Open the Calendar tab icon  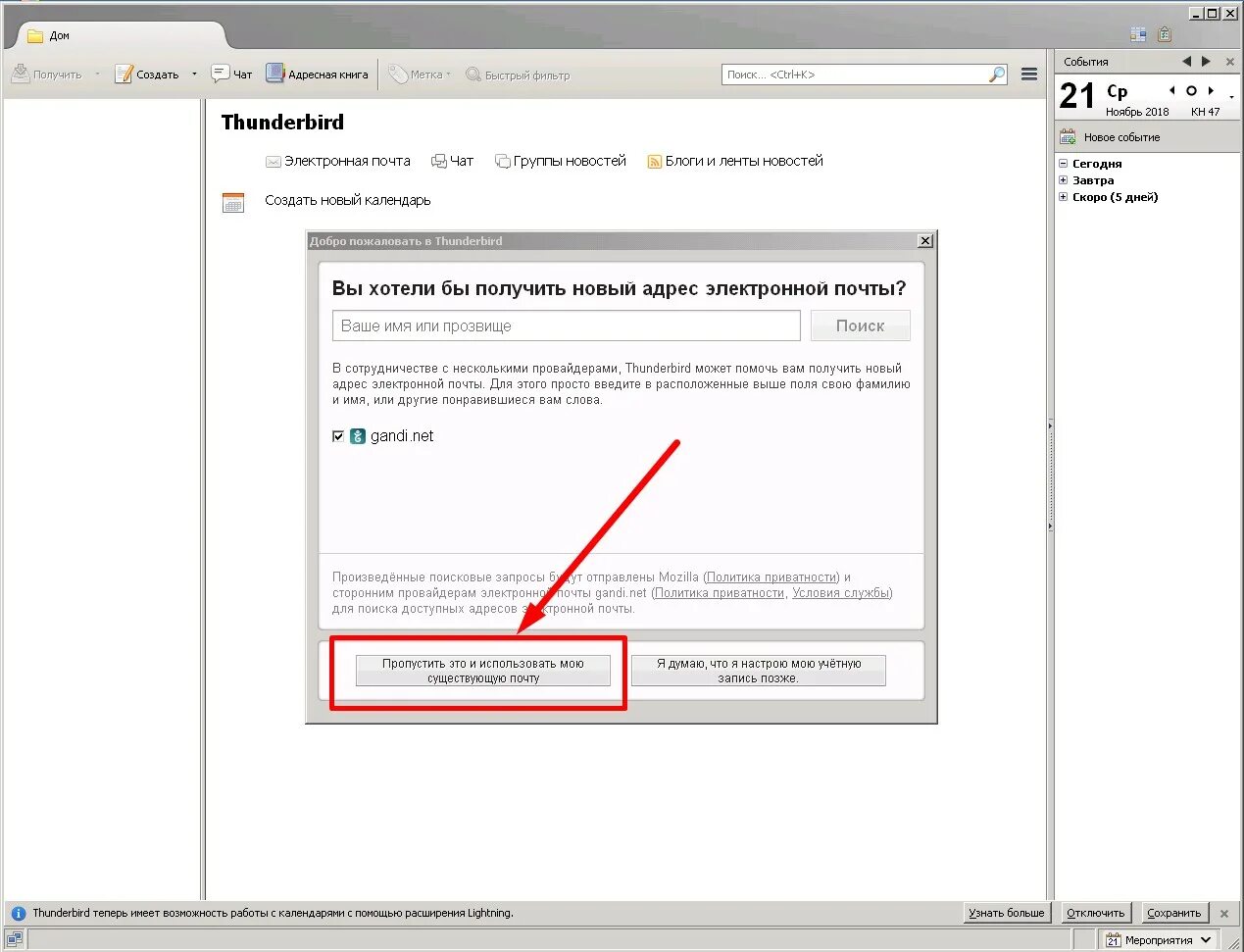1138,34
